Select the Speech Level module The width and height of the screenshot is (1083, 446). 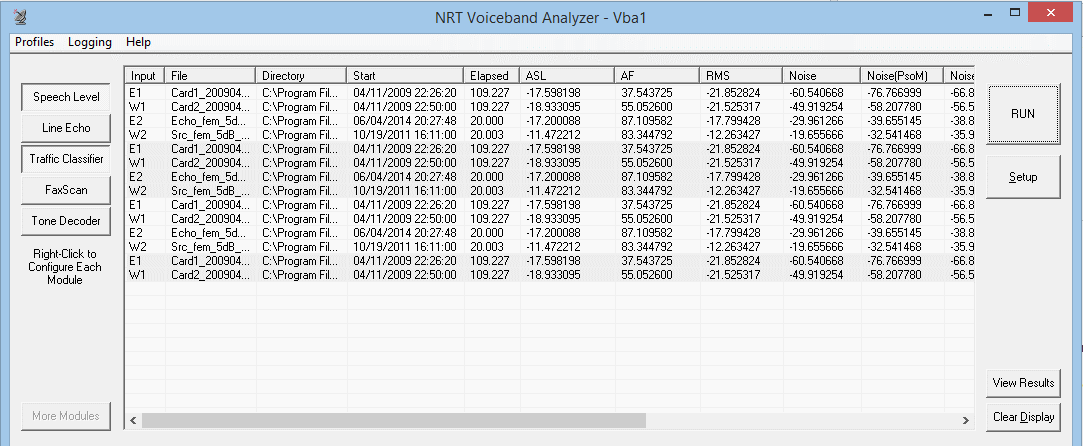[66, 97]
